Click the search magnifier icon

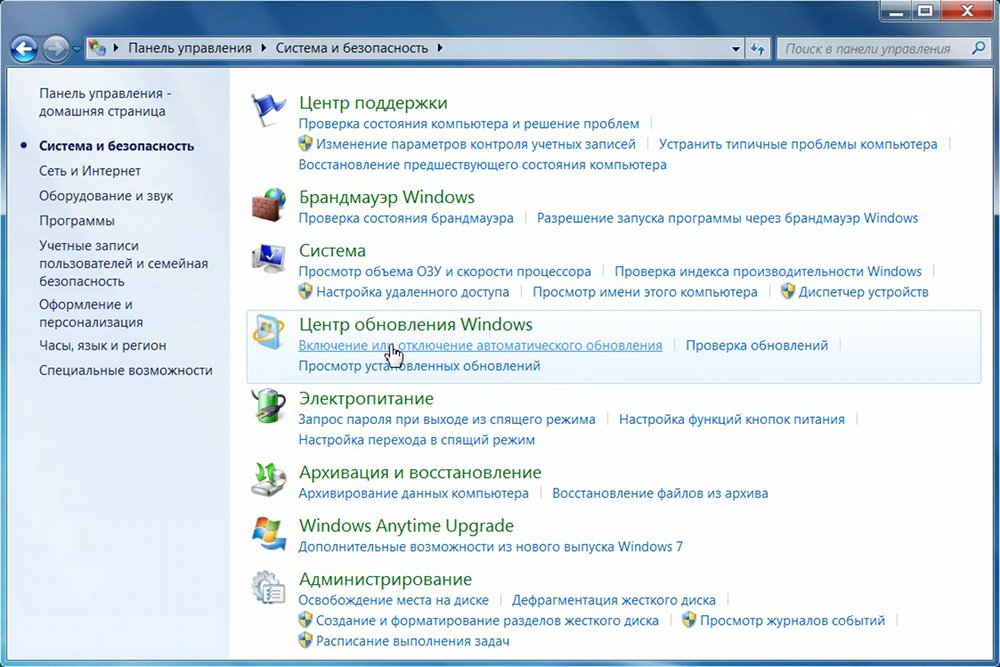[x=979, y=48]
